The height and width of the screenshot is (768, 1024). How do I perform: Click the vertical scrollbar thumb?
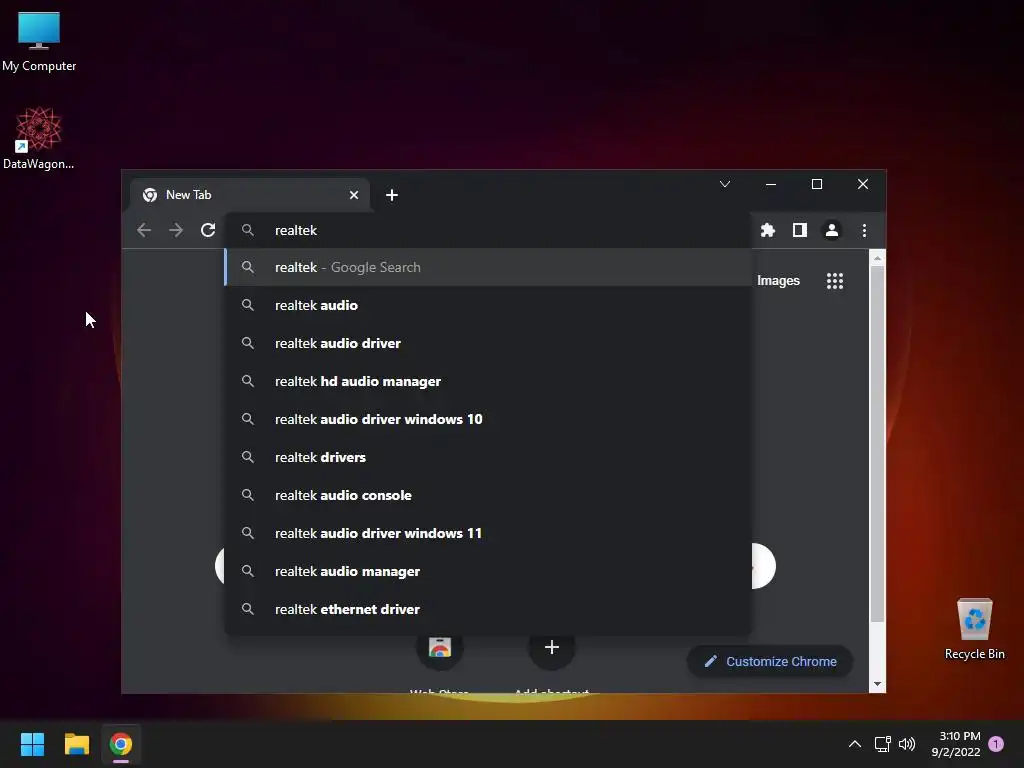pyautogui.click(x=877, y=444)
